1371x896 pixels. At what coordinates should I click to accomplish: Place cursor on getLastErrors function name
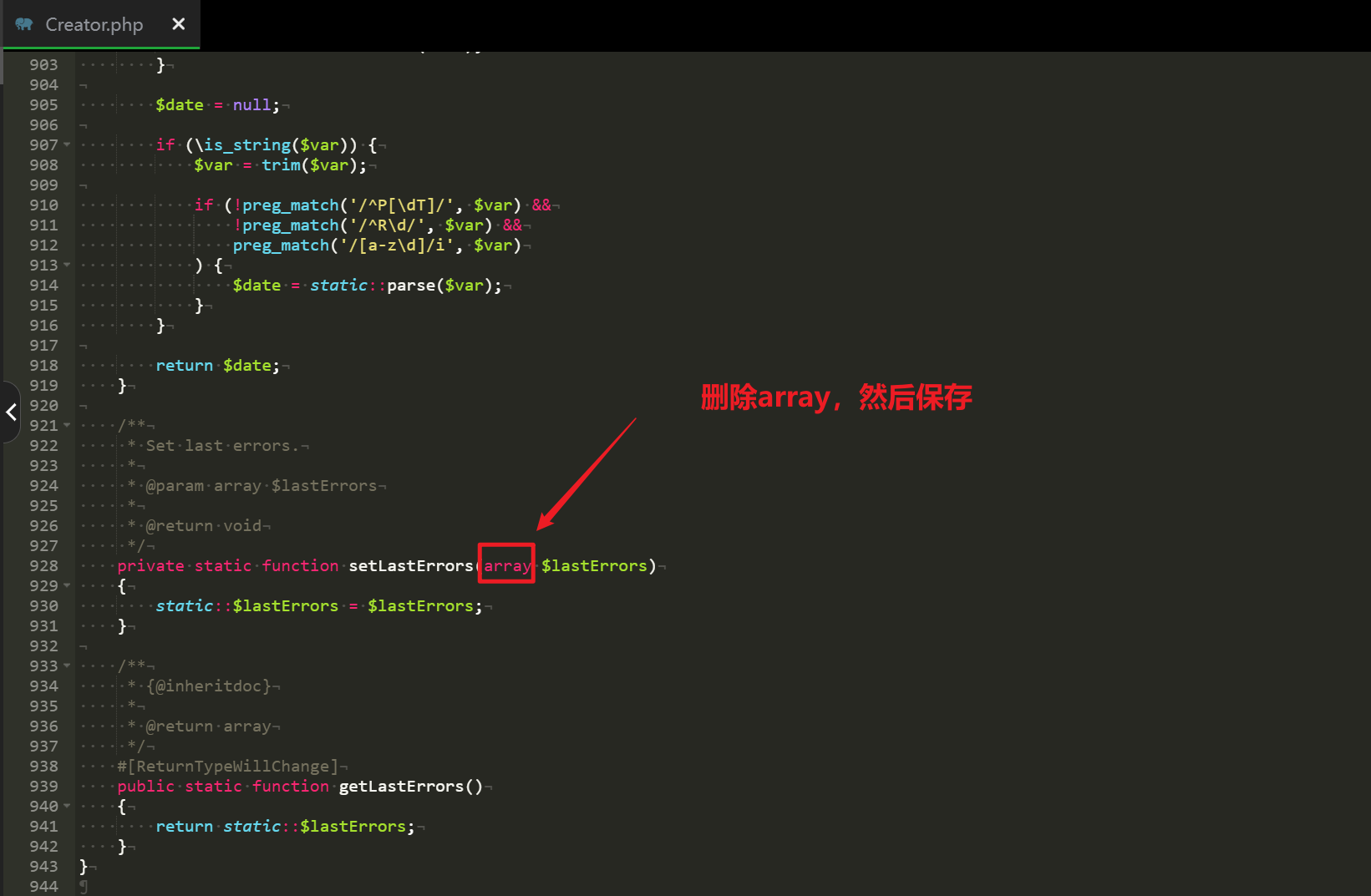pos(401,787)
